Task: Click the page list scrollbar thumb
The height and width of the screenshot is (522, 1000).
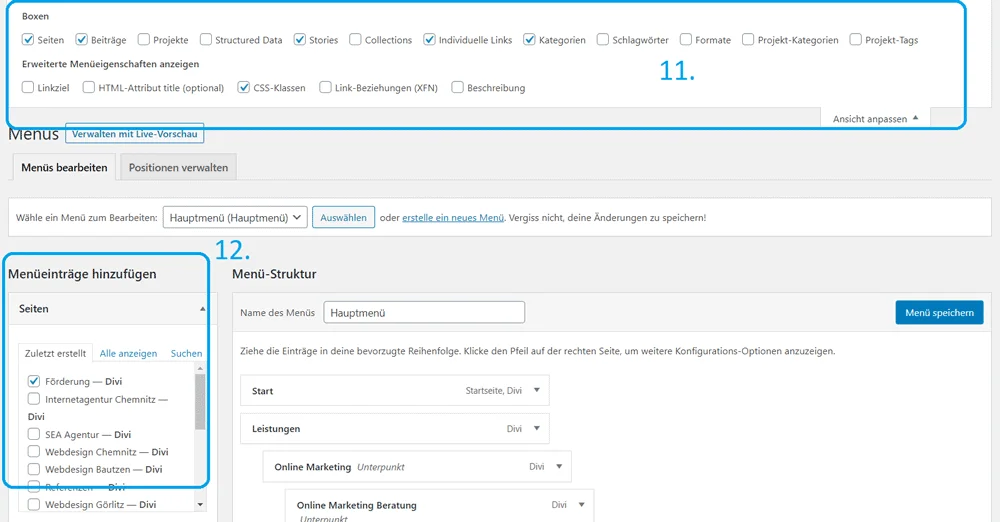Action: coord(200,402)
